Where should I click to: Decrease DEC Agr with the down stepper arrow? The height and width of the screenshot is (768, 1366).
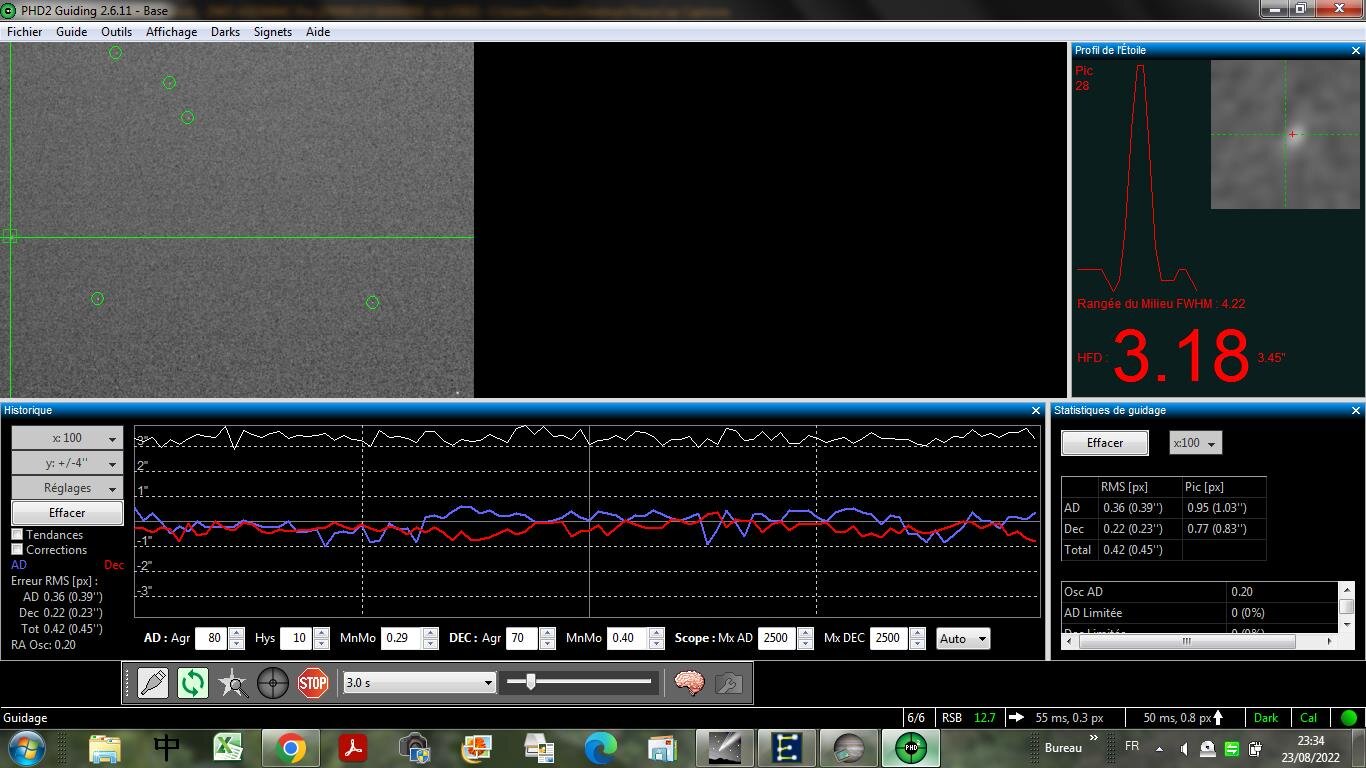click(x=547, y=644)
